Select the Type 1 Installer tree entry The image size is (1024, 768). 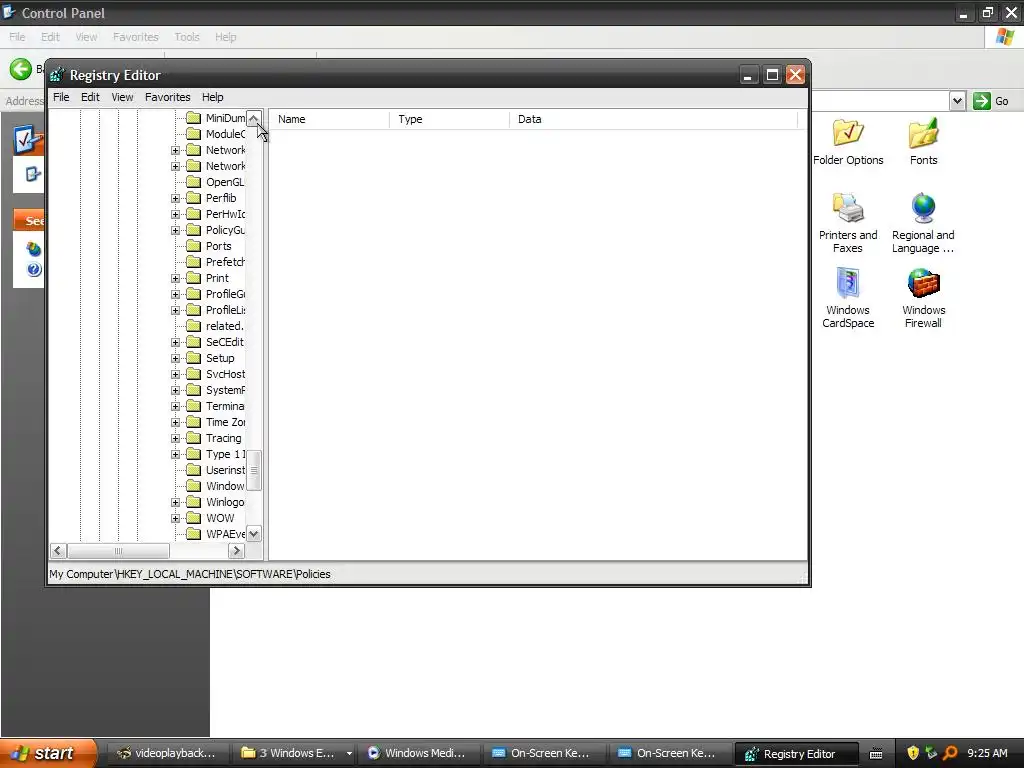[x=225, y=455]
